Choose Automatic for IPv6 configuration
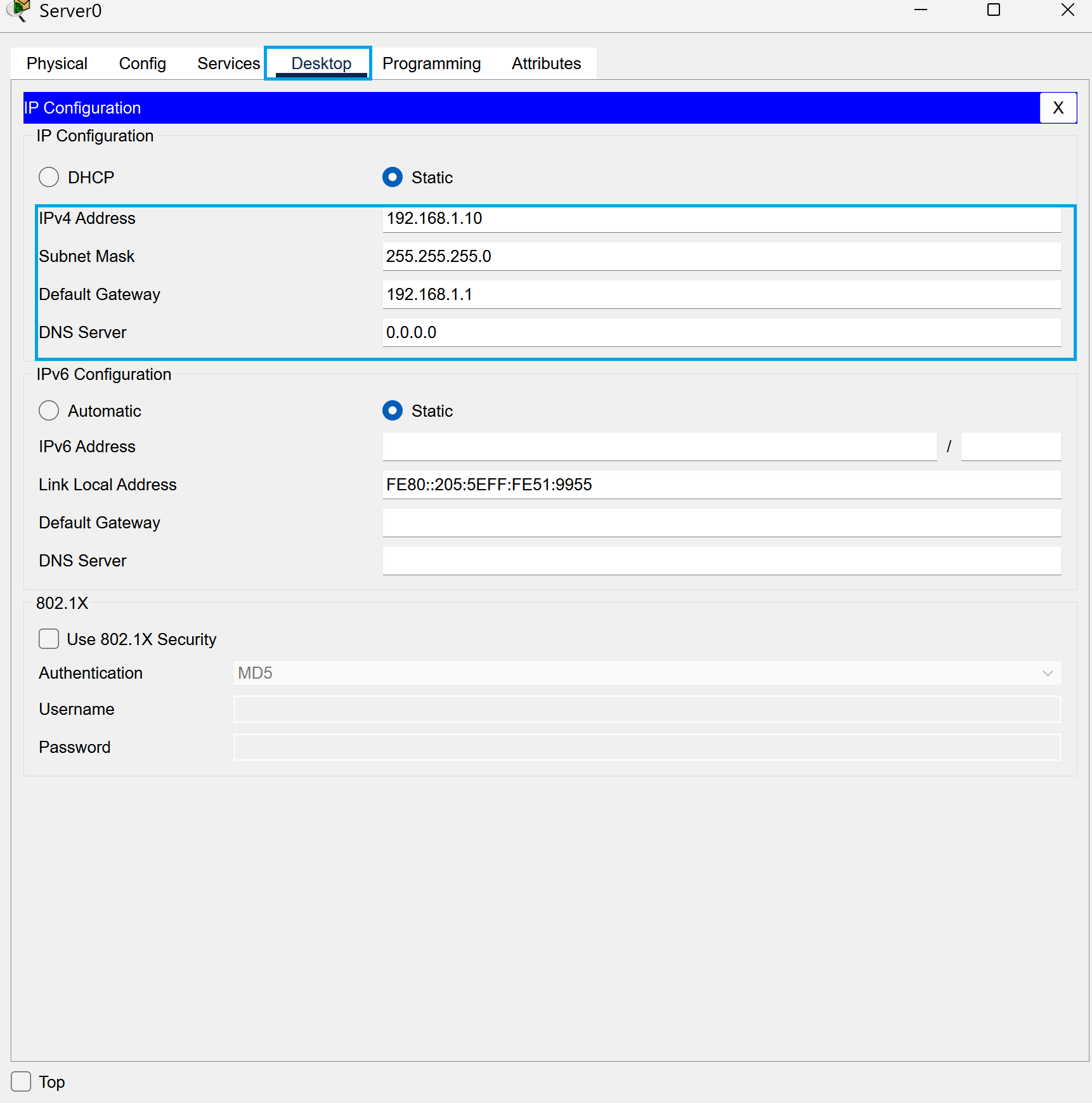The image size is (1092, 1103). tap(49, 410)
